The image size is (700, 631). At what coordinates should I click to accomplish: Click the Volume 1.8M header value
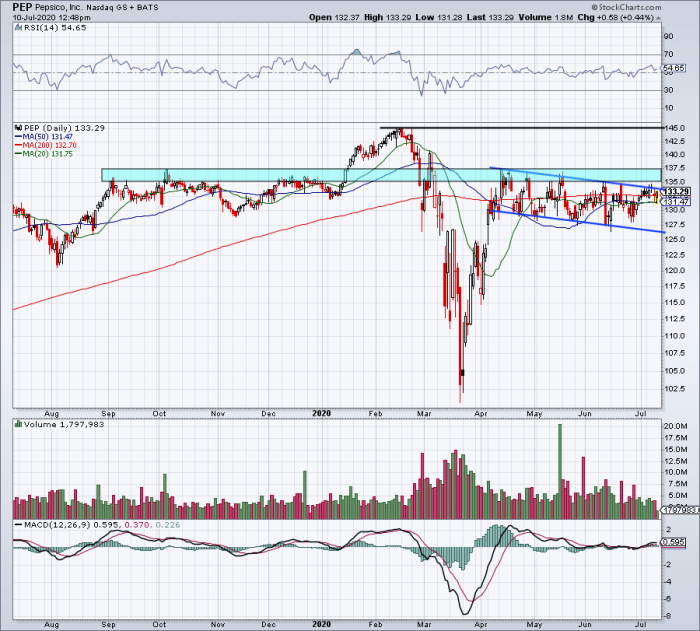[x=546, y=17]
